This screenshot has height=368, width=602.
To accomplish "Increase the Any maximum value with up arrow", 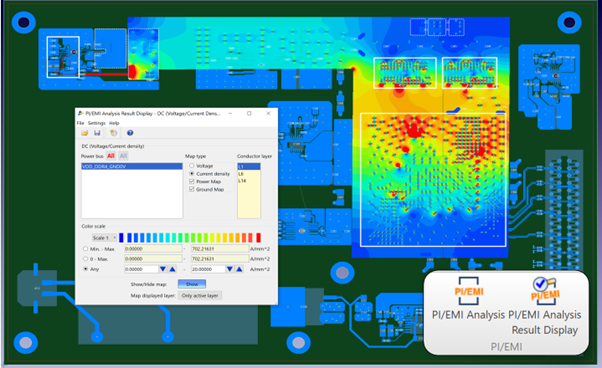I will pos(239,269).
